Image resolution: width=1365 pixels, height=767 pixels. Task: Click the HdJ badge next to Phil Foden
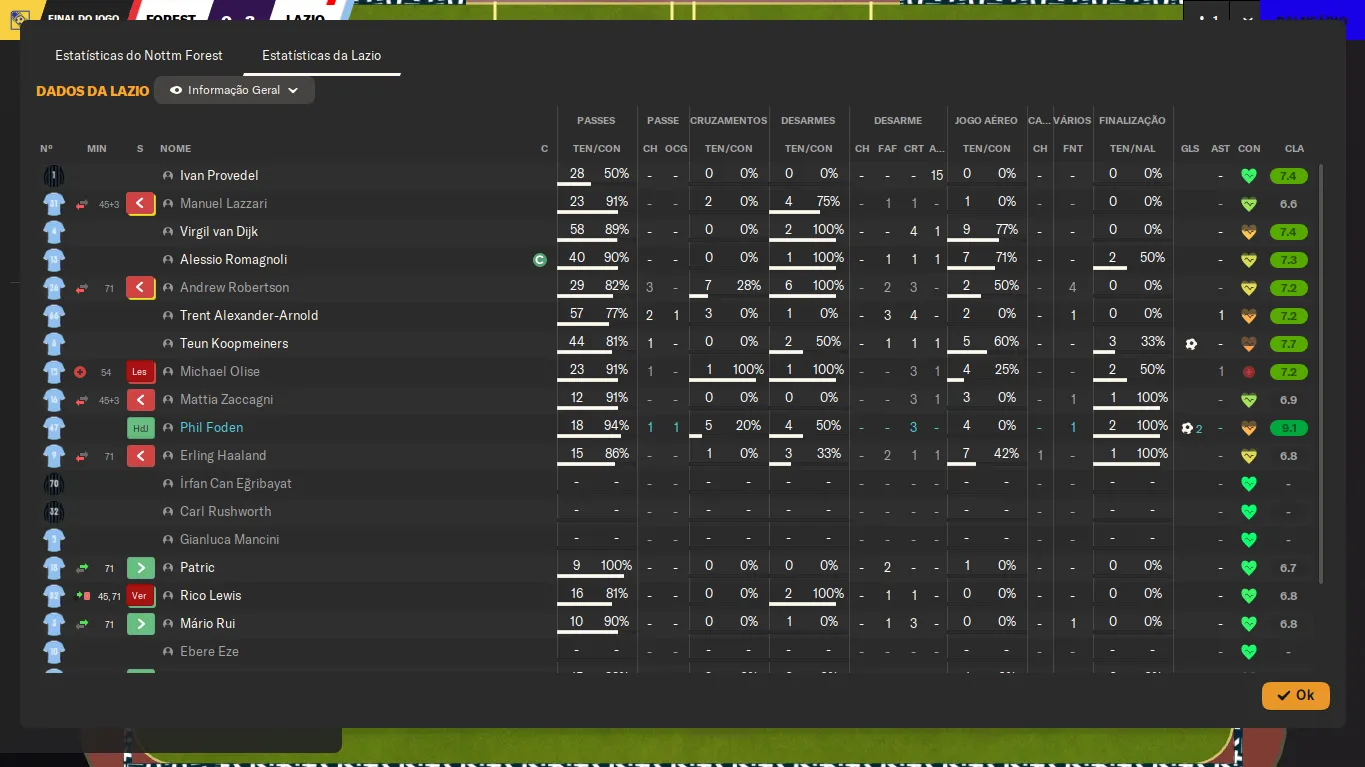point(140,428)
